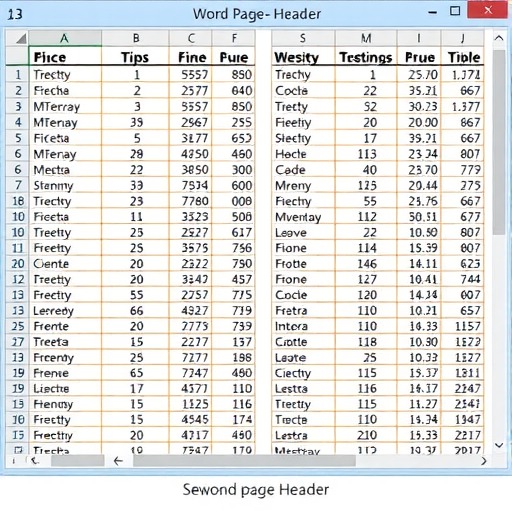
Task: Click the "Tiple" header cell
Action: 462,57
